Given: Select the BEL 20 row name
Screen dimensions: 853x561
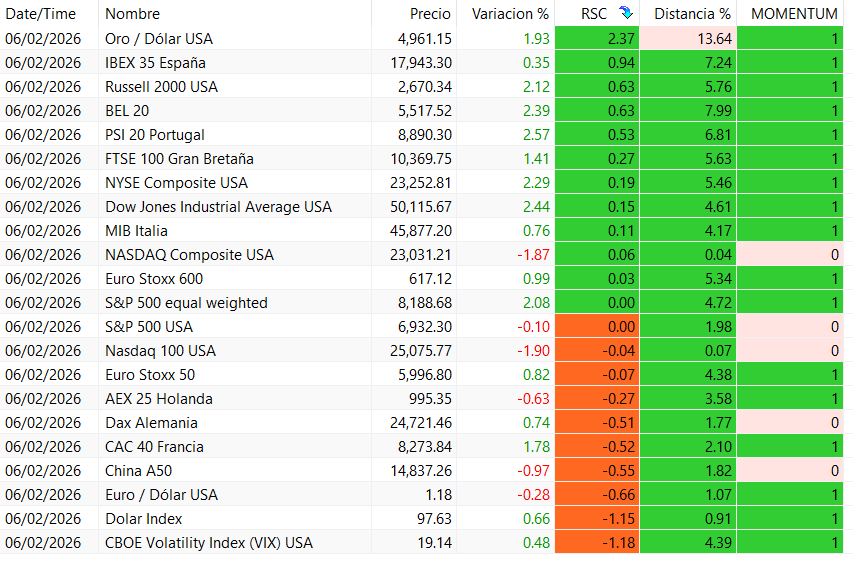Looking at the screenshot, I should tap(127, 110).
